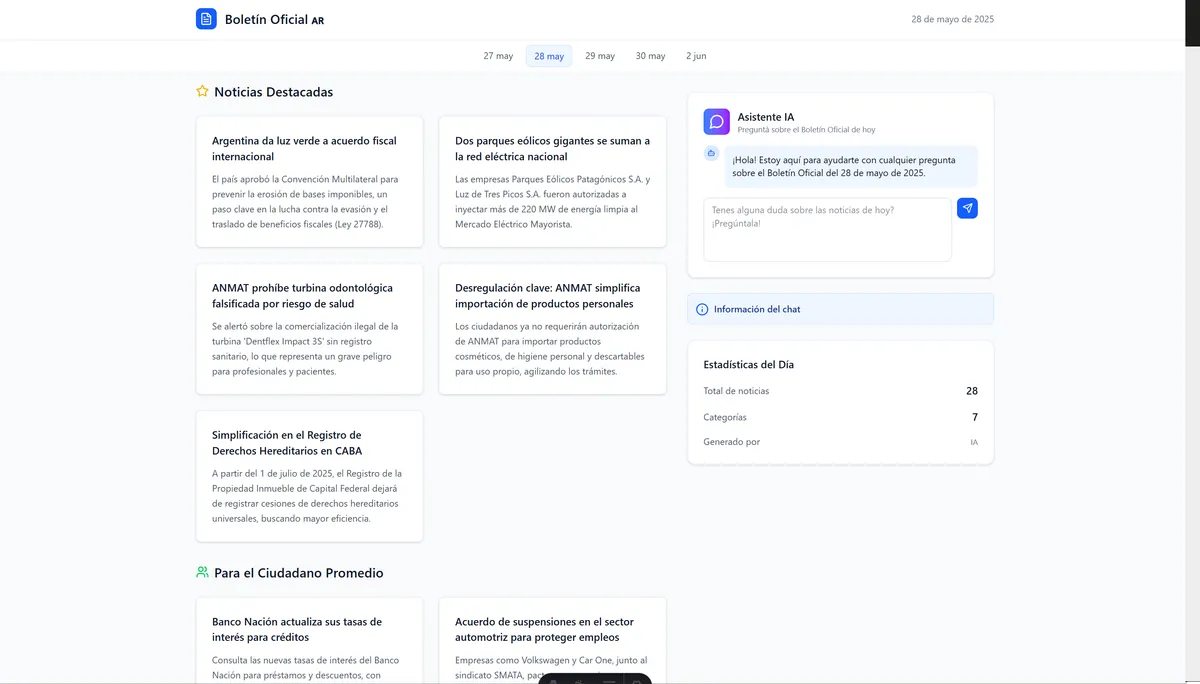The width and height of the screenshot is (1200, 684).
Task: Click the info icon beside Información del chat
Action: [x=702, y=309]
